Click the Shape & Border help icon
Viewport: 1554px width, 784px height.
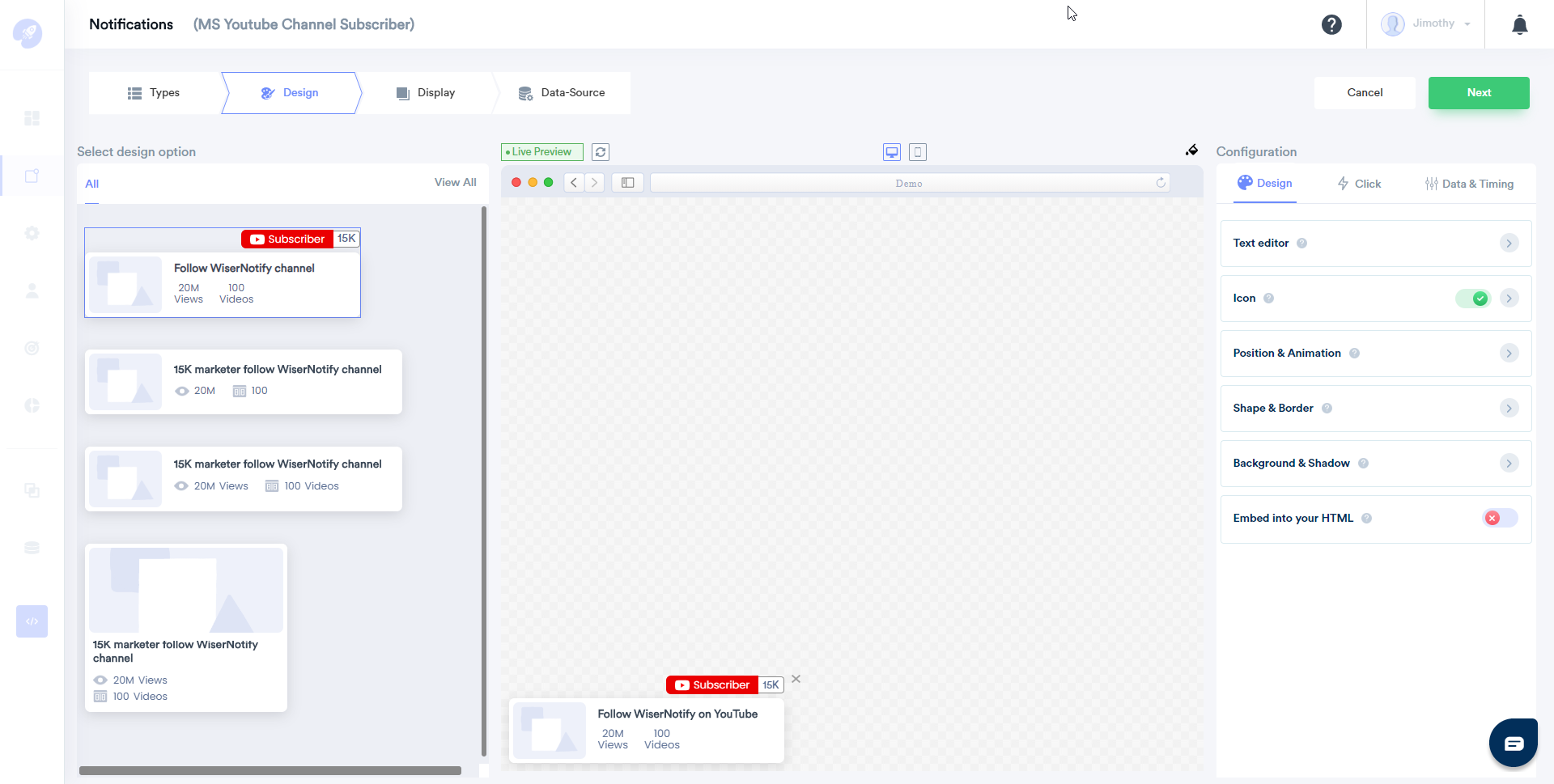tap(1327, 408)
